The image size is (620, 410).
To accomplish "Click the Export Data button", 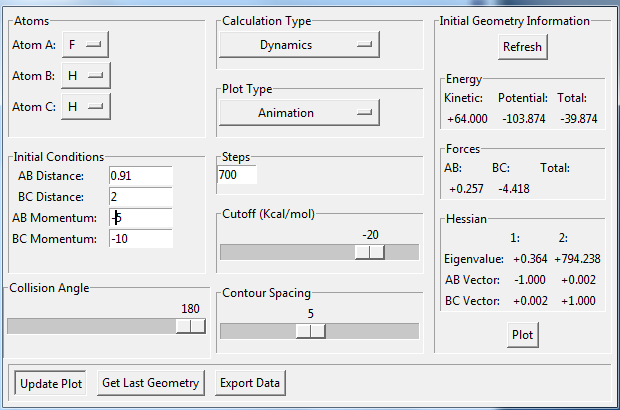I will [x=250, y=383].
